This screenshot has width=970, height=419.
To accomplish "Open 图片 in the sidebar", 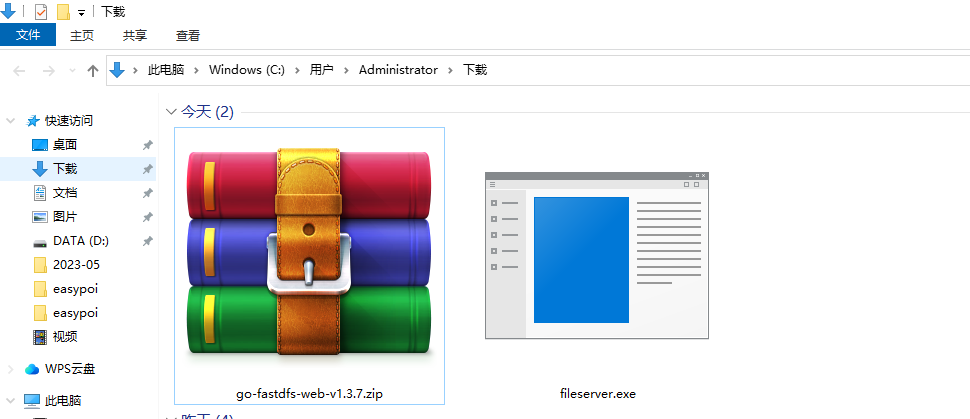I will coord(65,217).
